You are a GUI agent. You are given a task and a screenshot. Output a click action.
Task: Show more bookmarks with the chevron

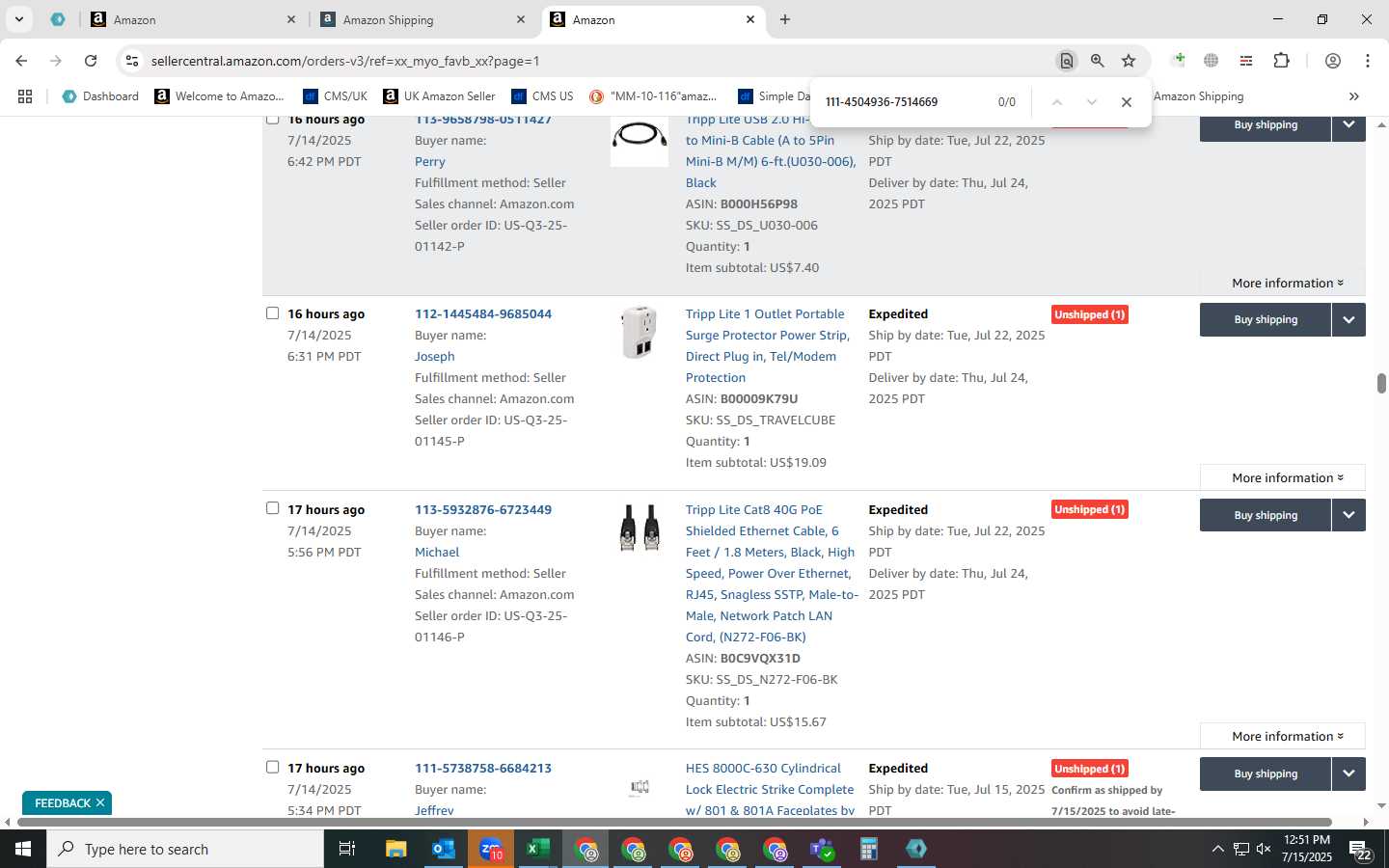(x=1354, y=96)
